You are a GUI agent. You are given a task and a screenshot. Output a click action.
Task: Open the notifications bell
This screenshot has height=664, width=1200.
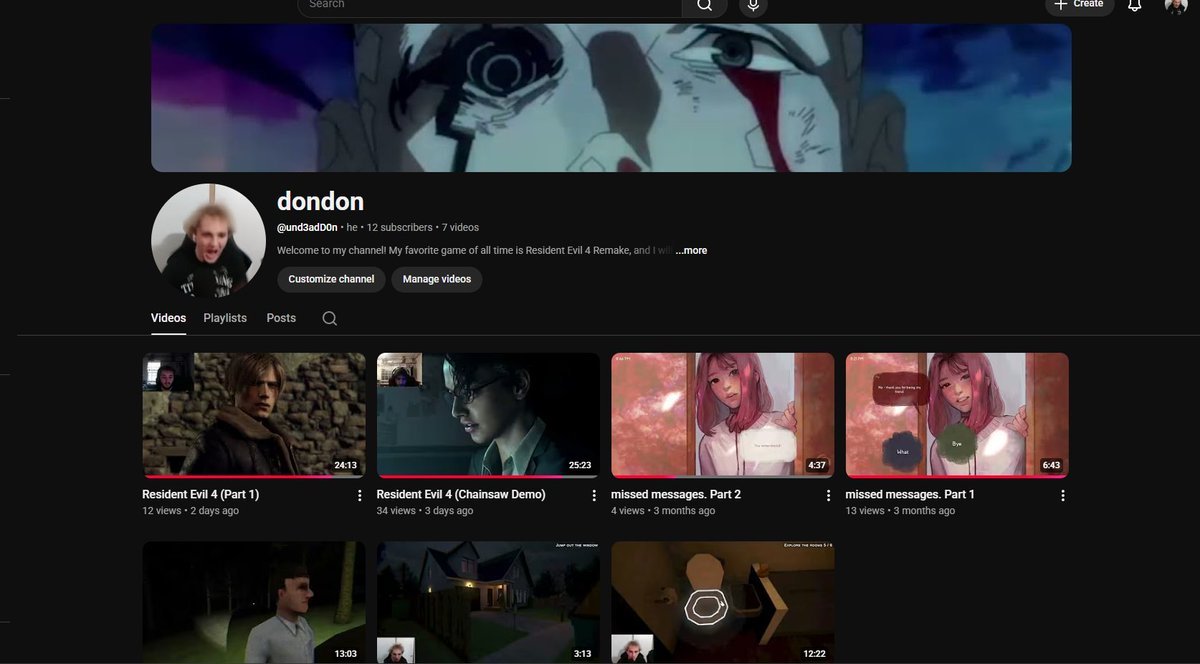(1134, 5)
